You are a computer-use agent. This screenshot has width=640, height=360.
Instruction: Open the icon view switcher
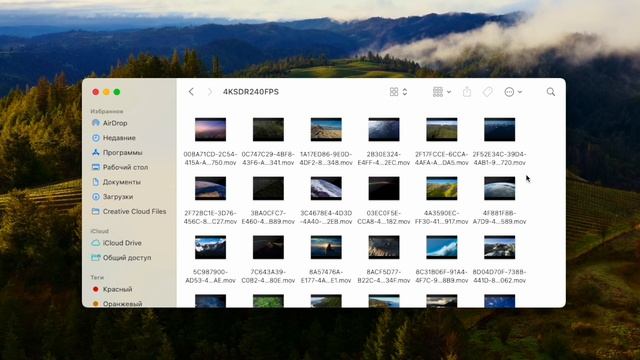coord(398,92)
